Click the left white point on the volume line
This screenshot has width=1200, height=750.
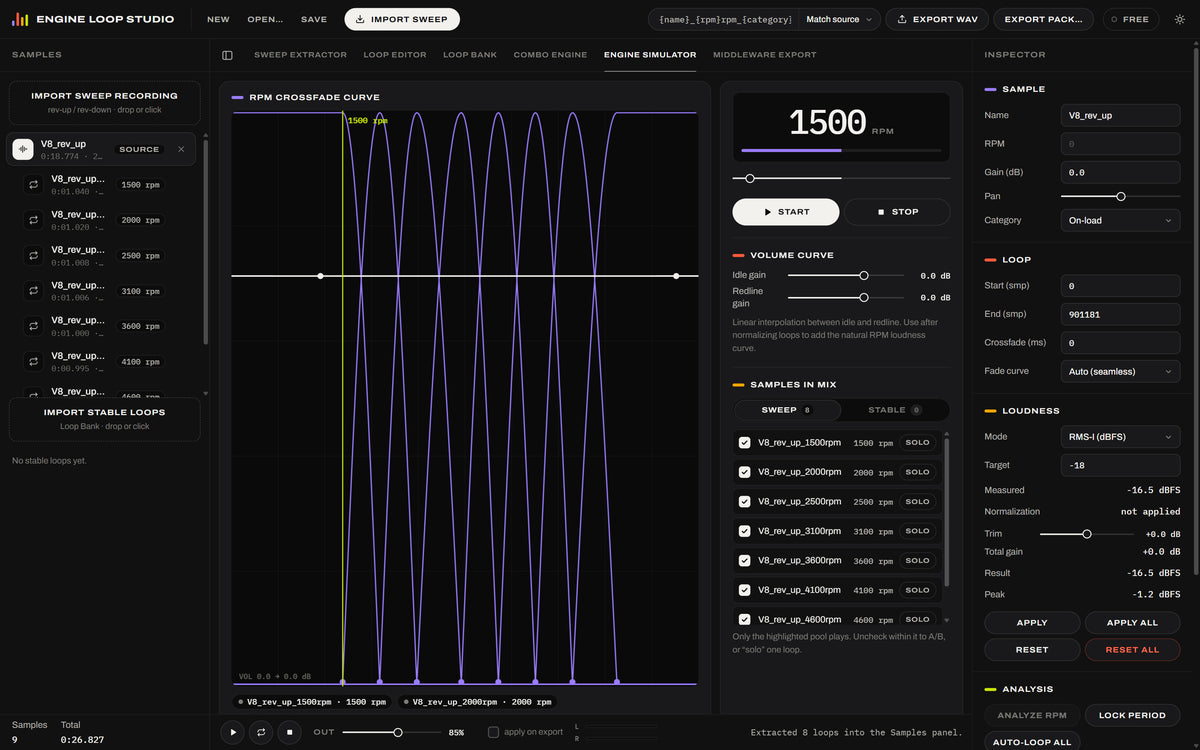coord(320,276)
